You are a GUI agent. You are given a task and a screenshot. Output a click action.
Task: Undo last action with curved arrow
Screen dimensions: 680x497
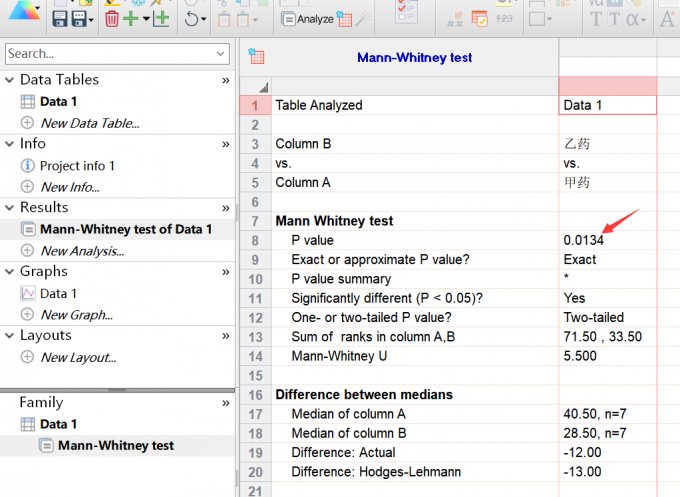coord(191,19)
